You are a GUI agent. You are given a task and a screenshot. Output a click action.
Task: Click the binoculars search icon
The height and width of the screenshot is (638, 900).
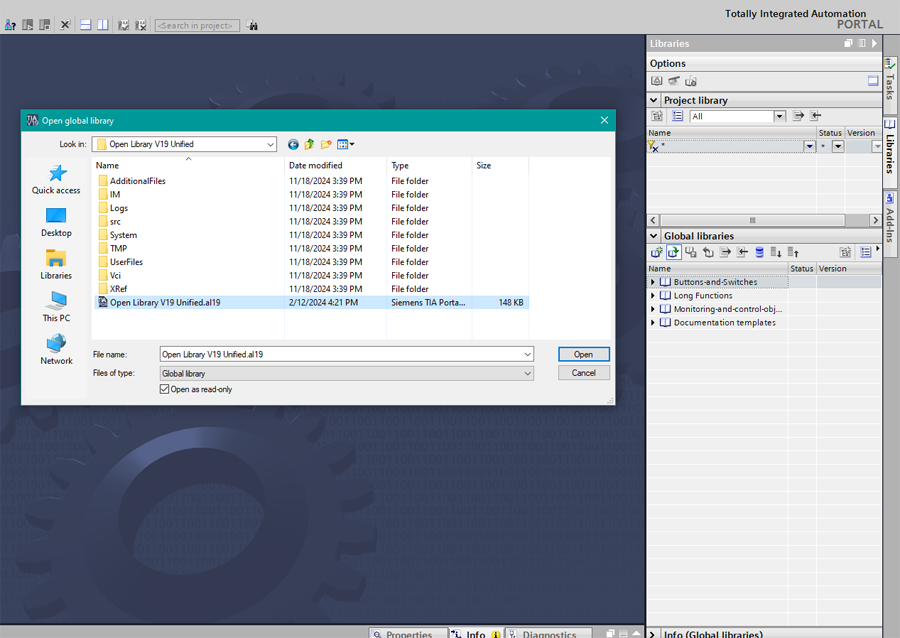[x=253, y=25]
